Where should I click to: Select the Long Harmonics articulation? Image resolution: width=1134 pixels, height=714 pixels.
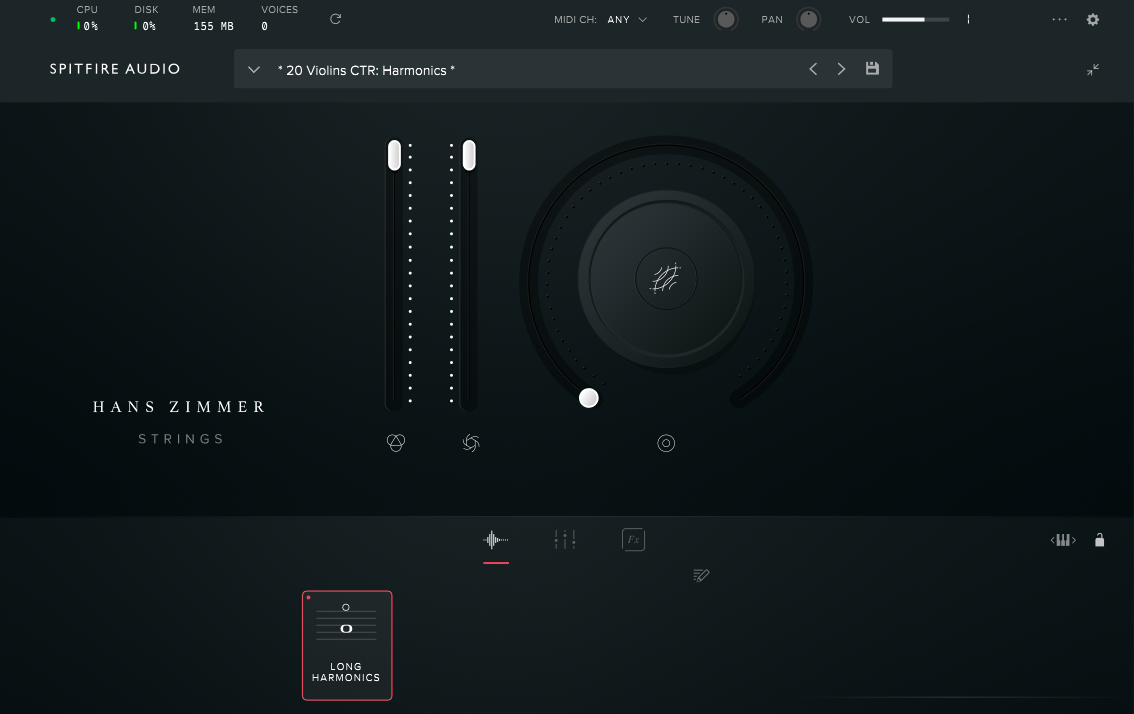347,645
